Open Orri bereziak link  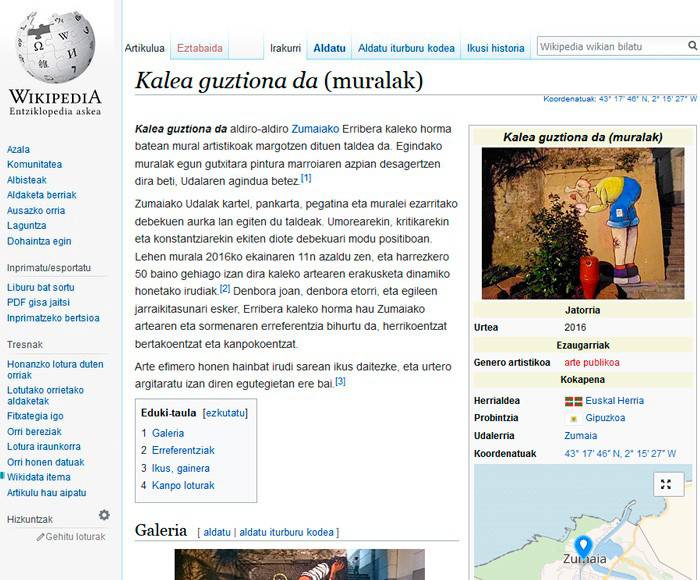click(x=34, y=432)
